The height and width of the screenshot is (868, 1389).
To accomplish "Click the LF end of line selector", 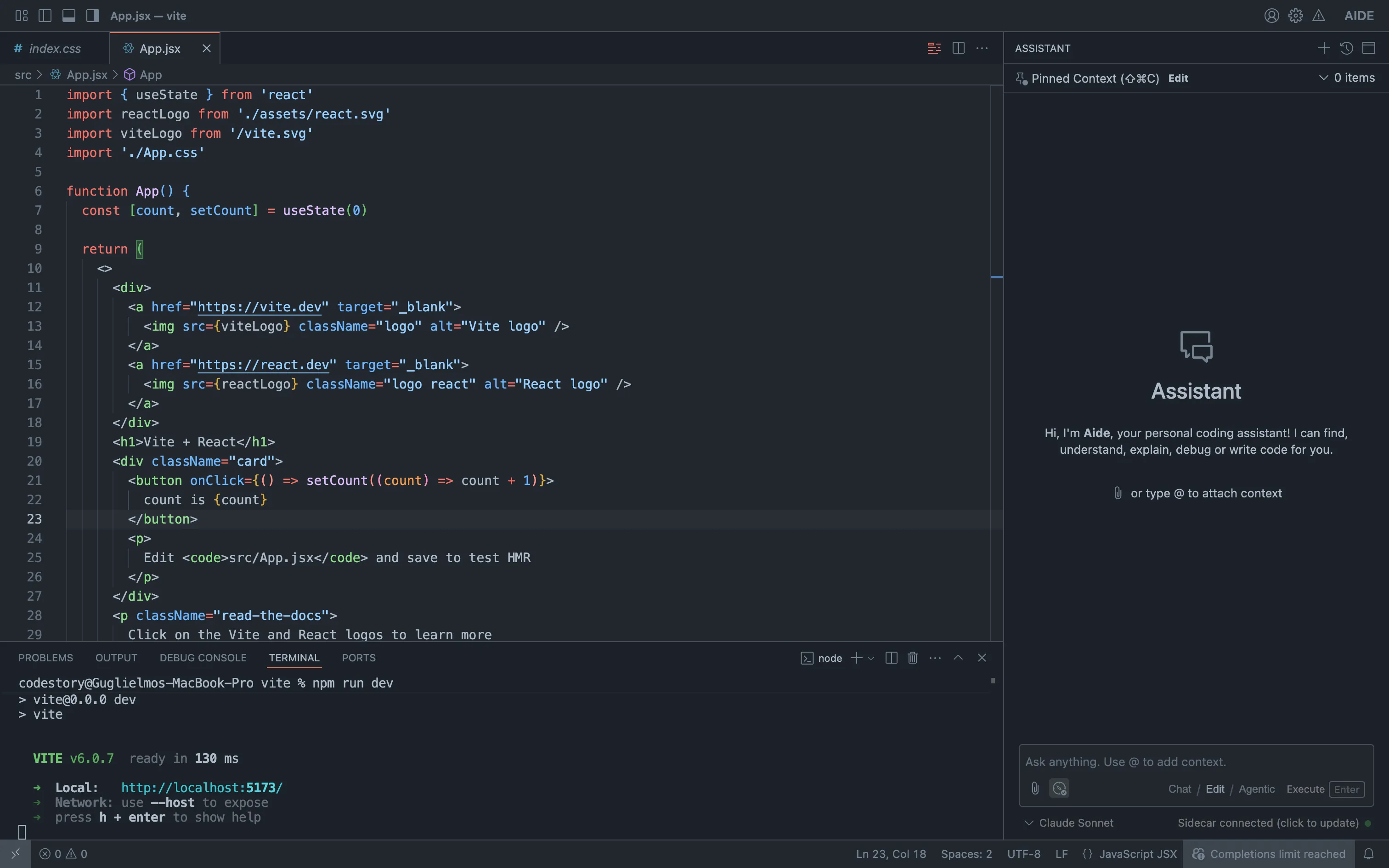I will pos(1061,854).
